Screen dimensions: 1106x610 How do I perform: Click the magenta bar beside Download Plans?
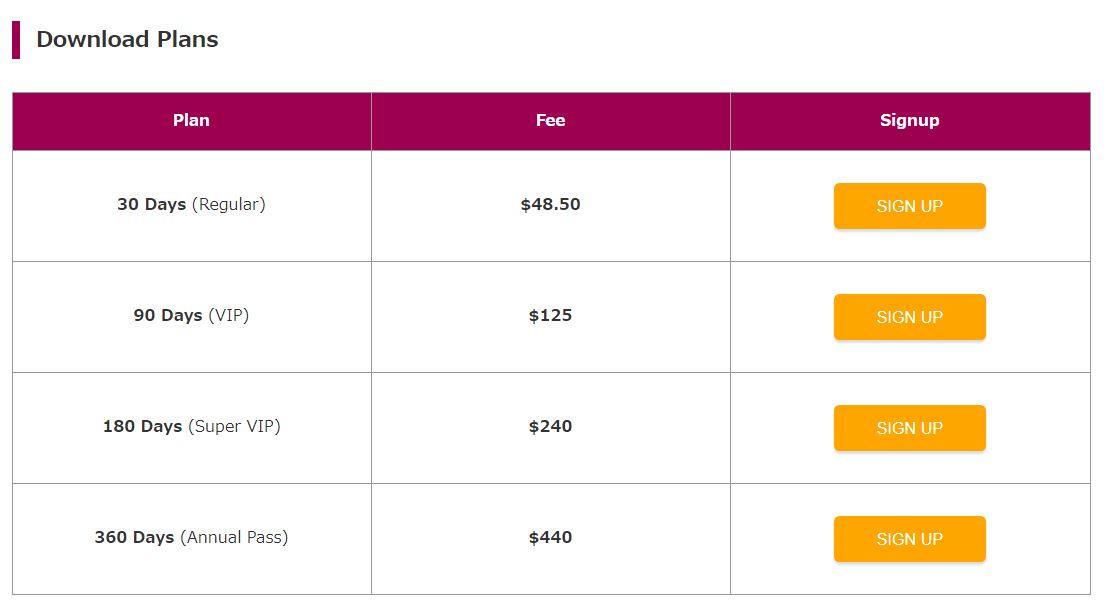pyautogui.click(x=16, y=40)
